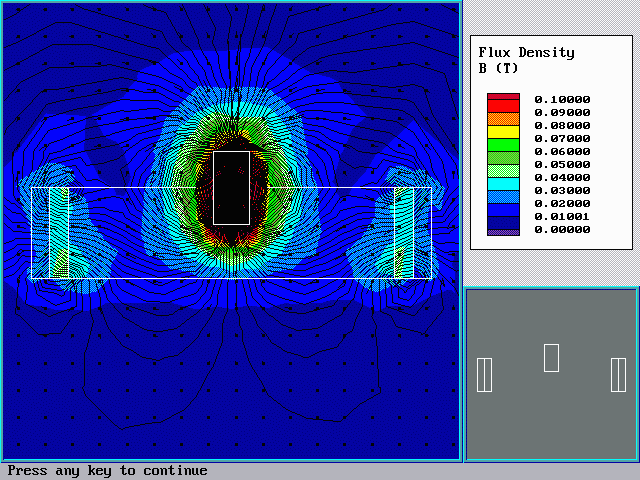Image resolution: width=640 pixels, height=480 pixels.
Task: Click the yellow 0.07000 legend swatch
Action: 503,132
